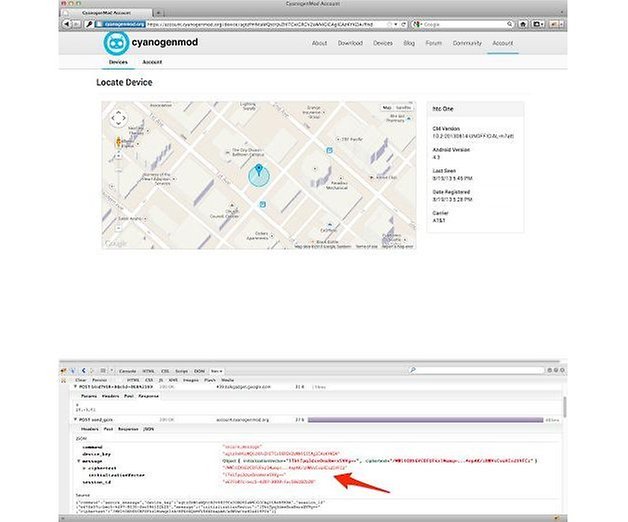
Task: Click the Firebug inspect element icon
Action: click(72, 371)
